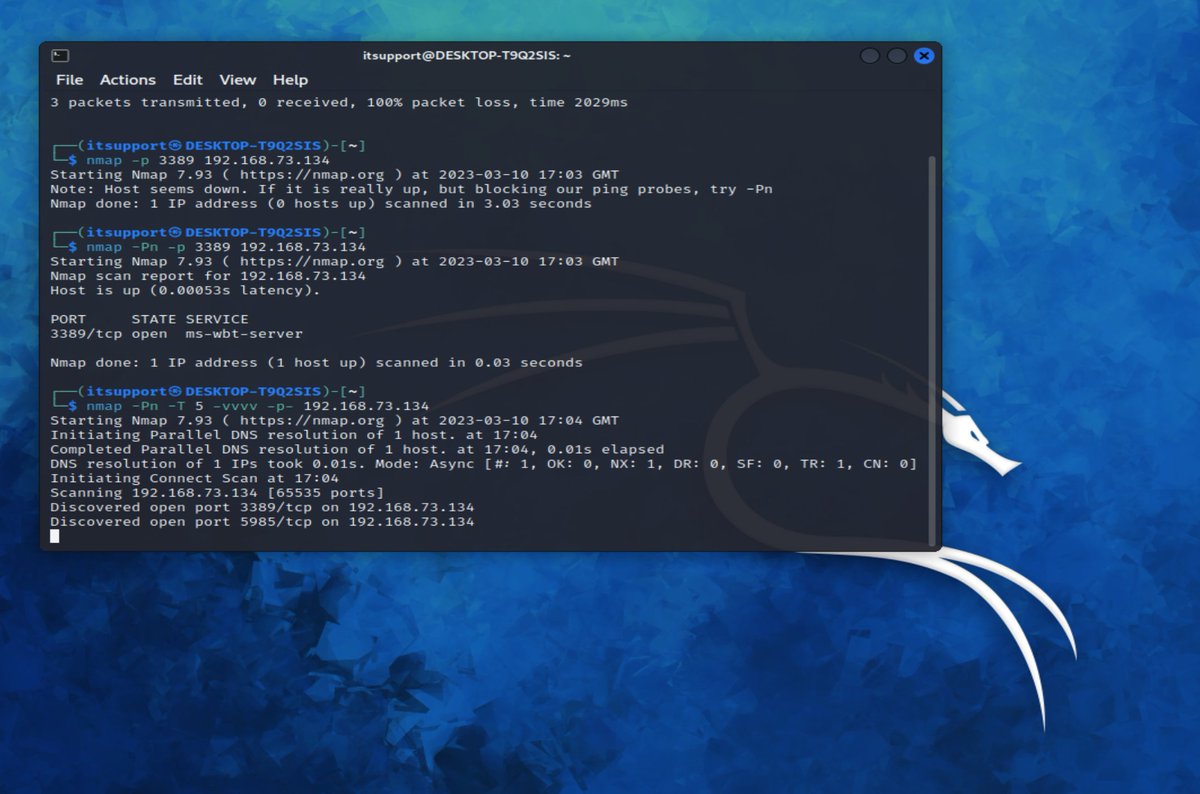The image size is (1200, 794).
Task: Click 'Discovered open port 5985/tcp' line
Action: 262,522
